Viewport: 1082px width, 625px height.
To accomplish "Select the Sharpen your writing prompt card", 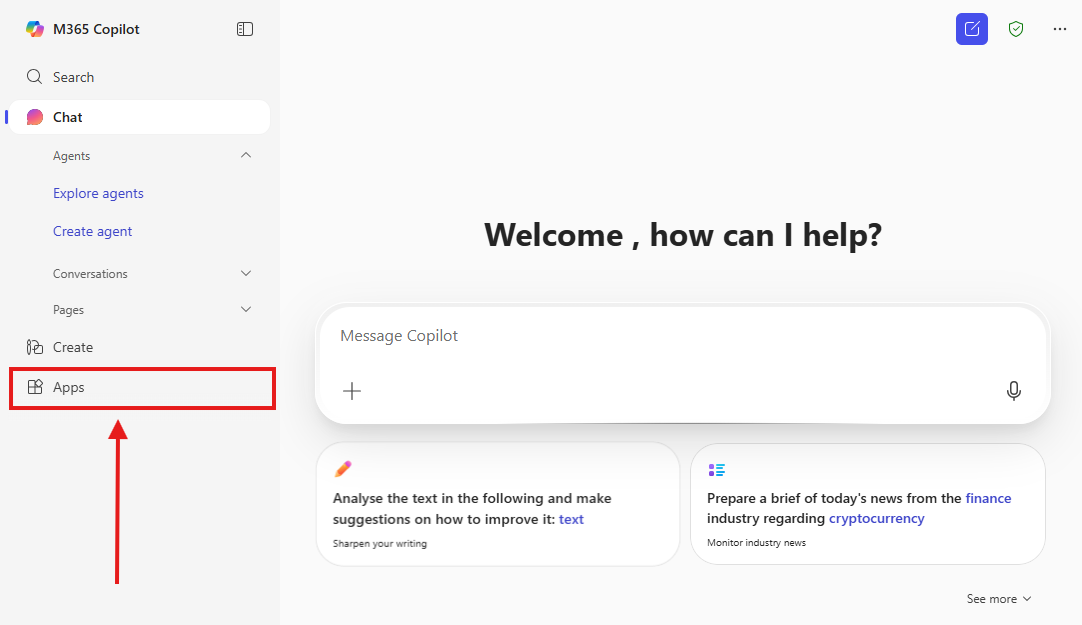I will click(x=497, y=505).
